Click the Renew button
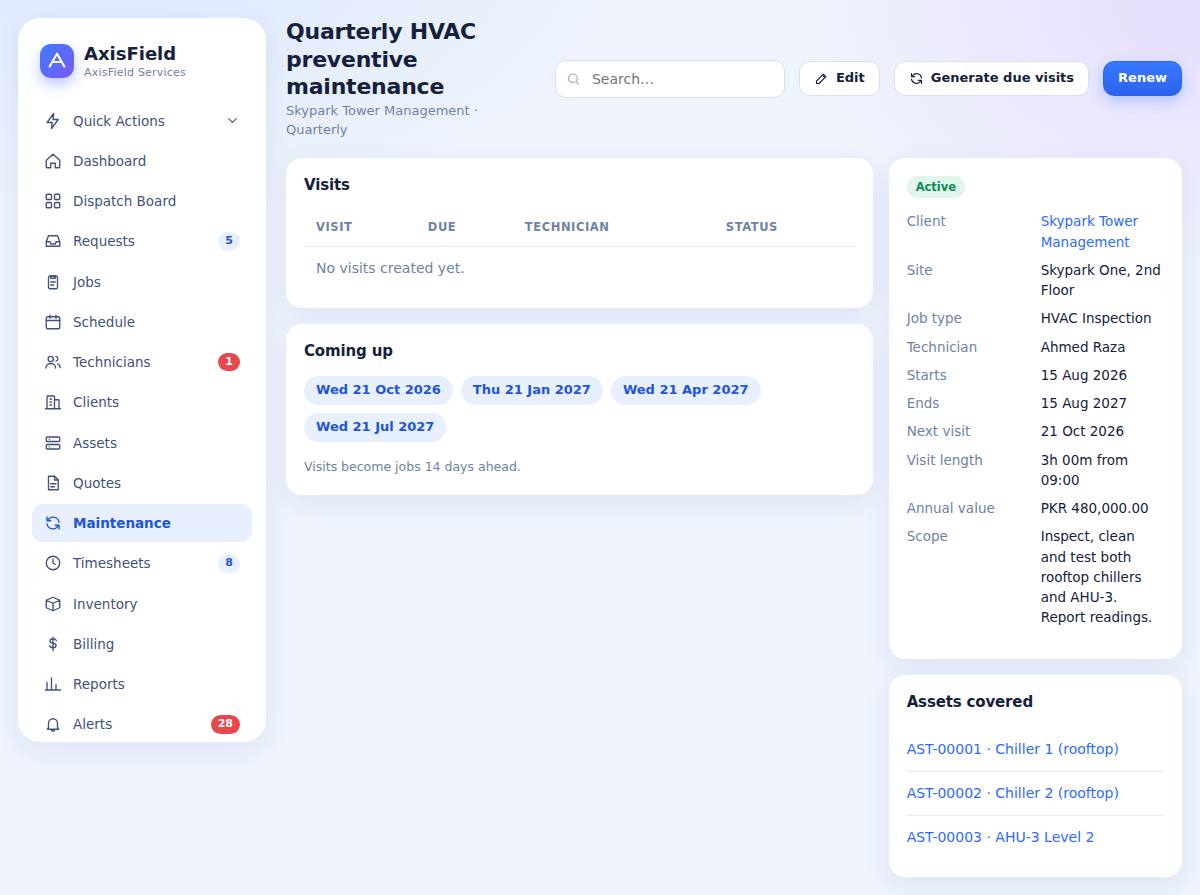1200x895 pixels. (1142, 78)
